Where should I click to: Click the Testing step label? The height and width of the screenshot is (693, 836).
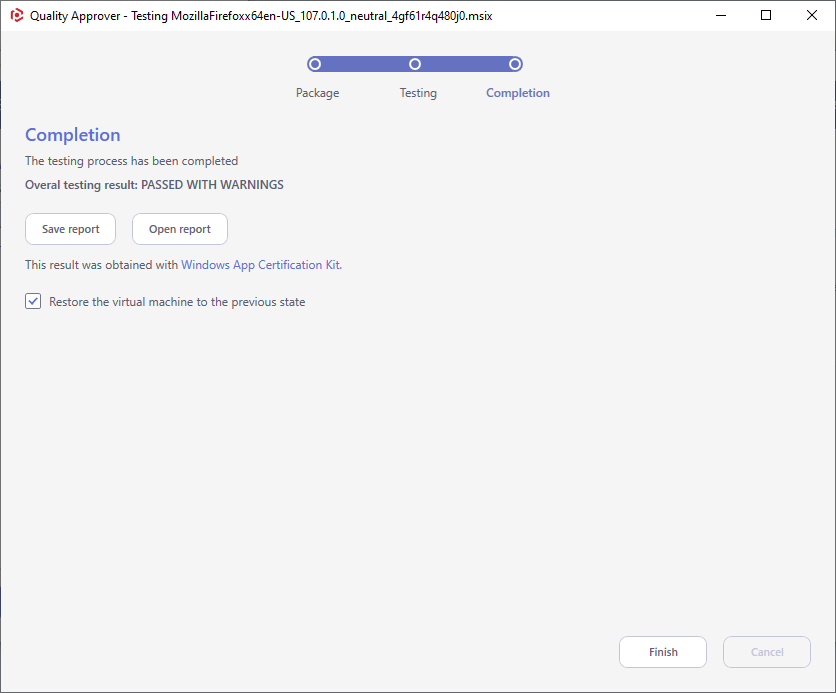tap(418, 93)
